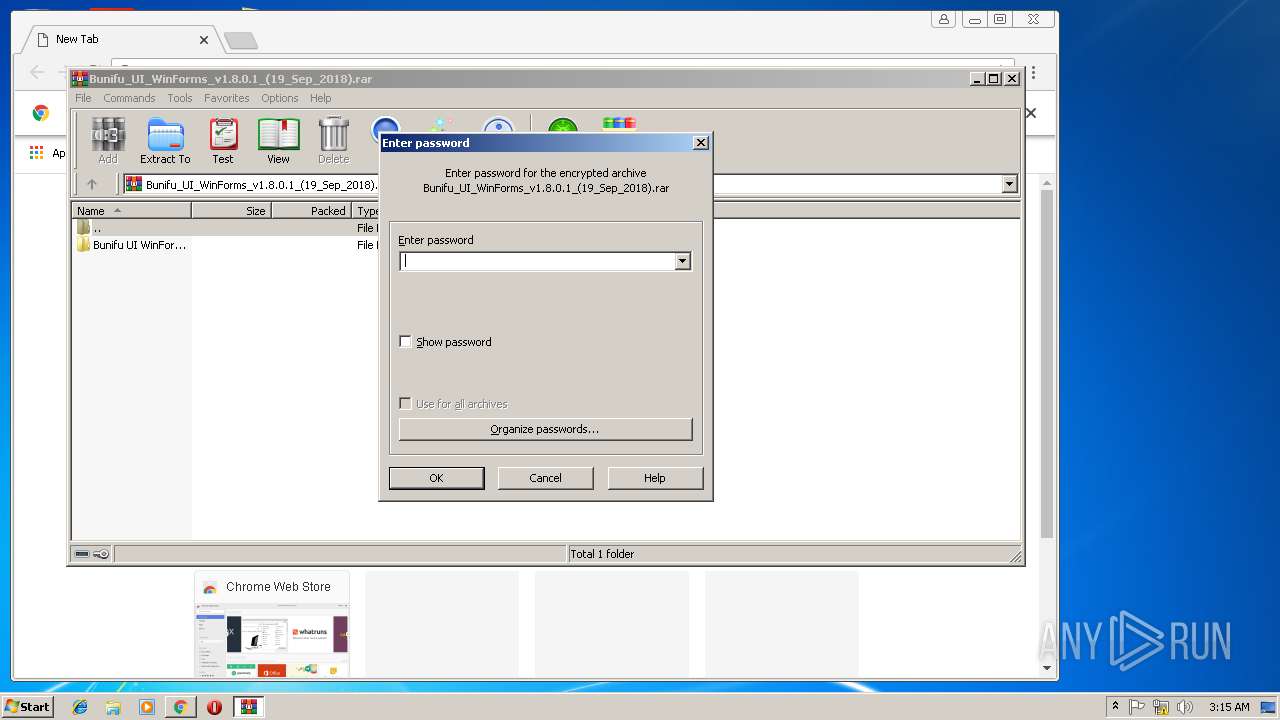Click the Help button in the dialog
The image size is (1280, 720).
655,478
